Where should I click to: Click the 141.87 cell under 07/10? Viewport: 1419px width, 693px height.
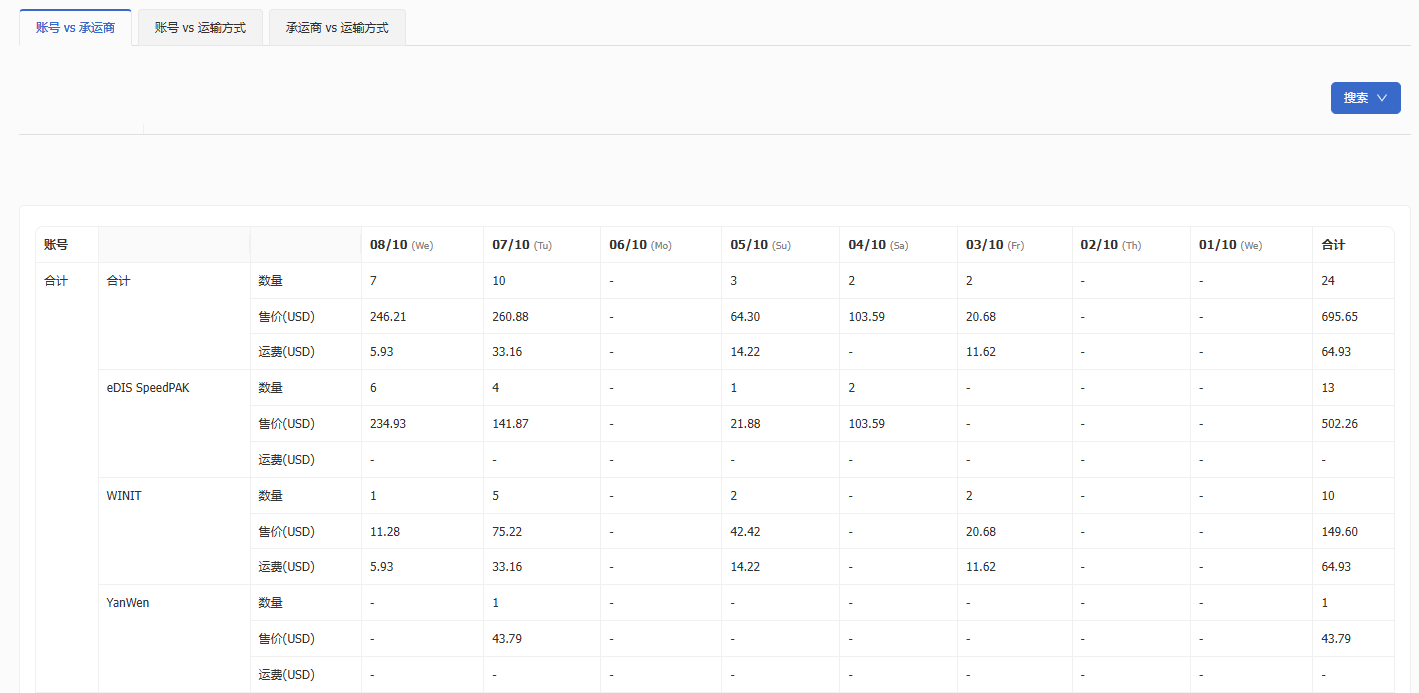coord(510,424)
